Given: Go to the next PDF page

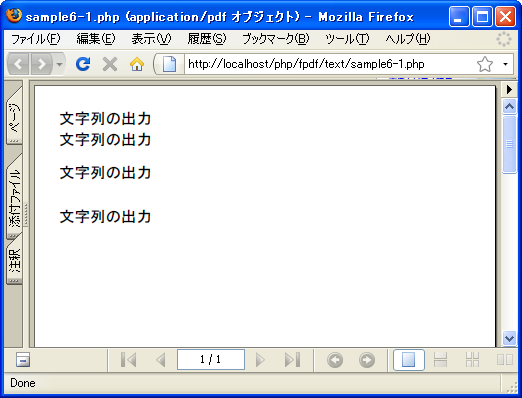Looking at the screenshot, I should click(260, 360).
